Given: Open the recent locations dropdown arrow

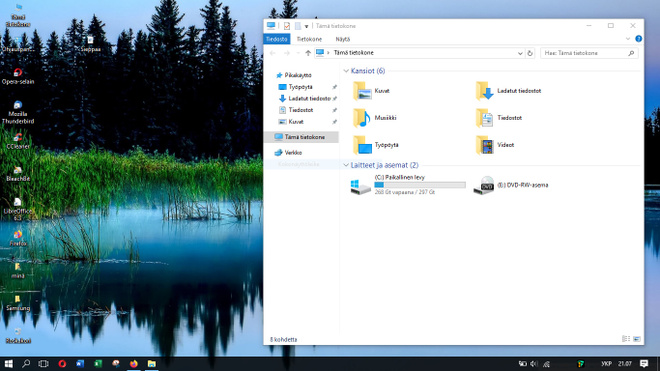Looking at the screenshot, I should coord(298,53).
